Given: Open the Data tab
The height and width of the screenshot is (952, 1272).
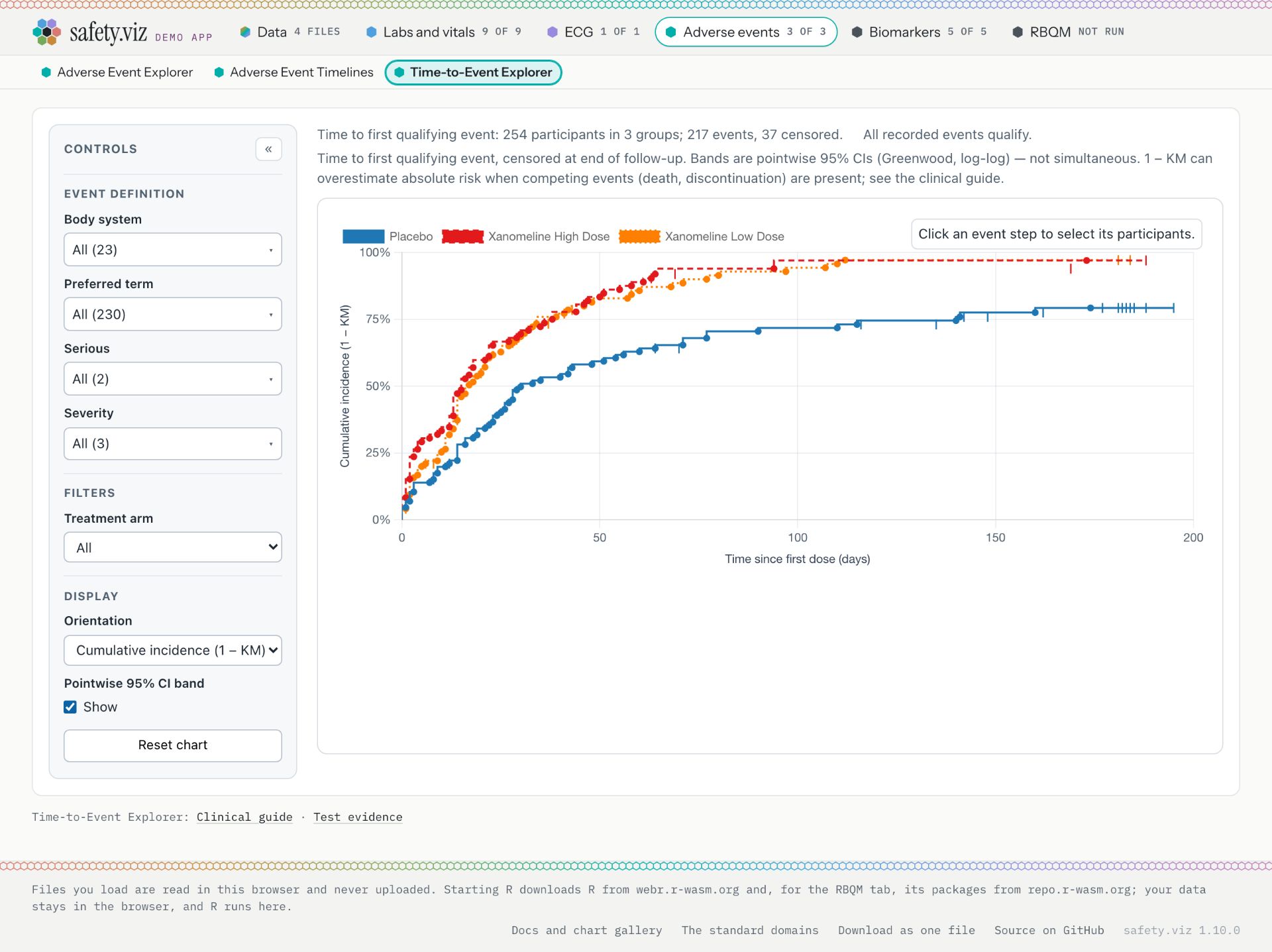Looking at the screenshot, I should pos(290,32).
